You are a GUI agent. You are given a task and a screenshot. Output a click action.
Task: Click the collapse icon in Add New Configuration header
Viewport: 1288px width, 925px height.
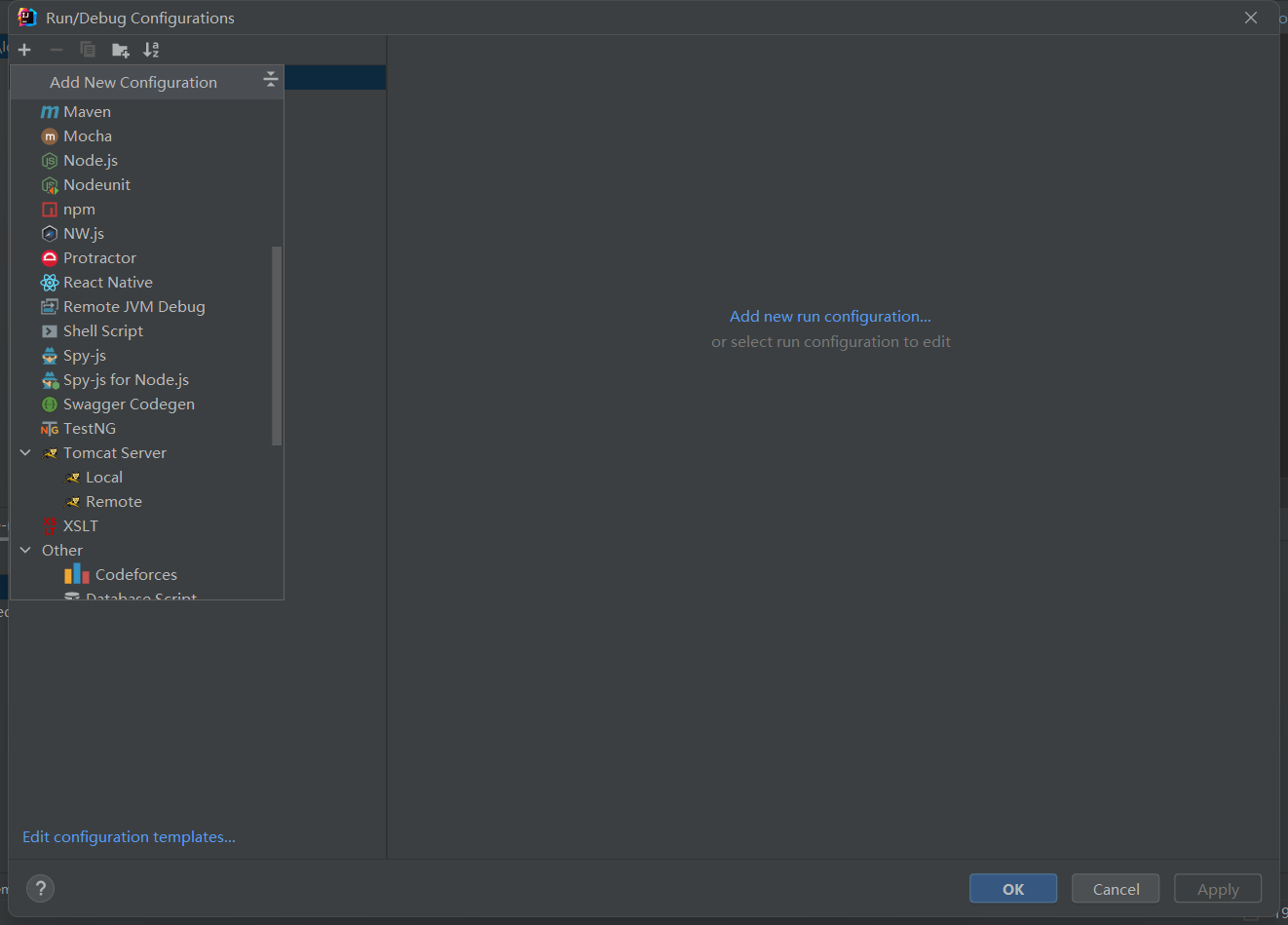[271, 80]
